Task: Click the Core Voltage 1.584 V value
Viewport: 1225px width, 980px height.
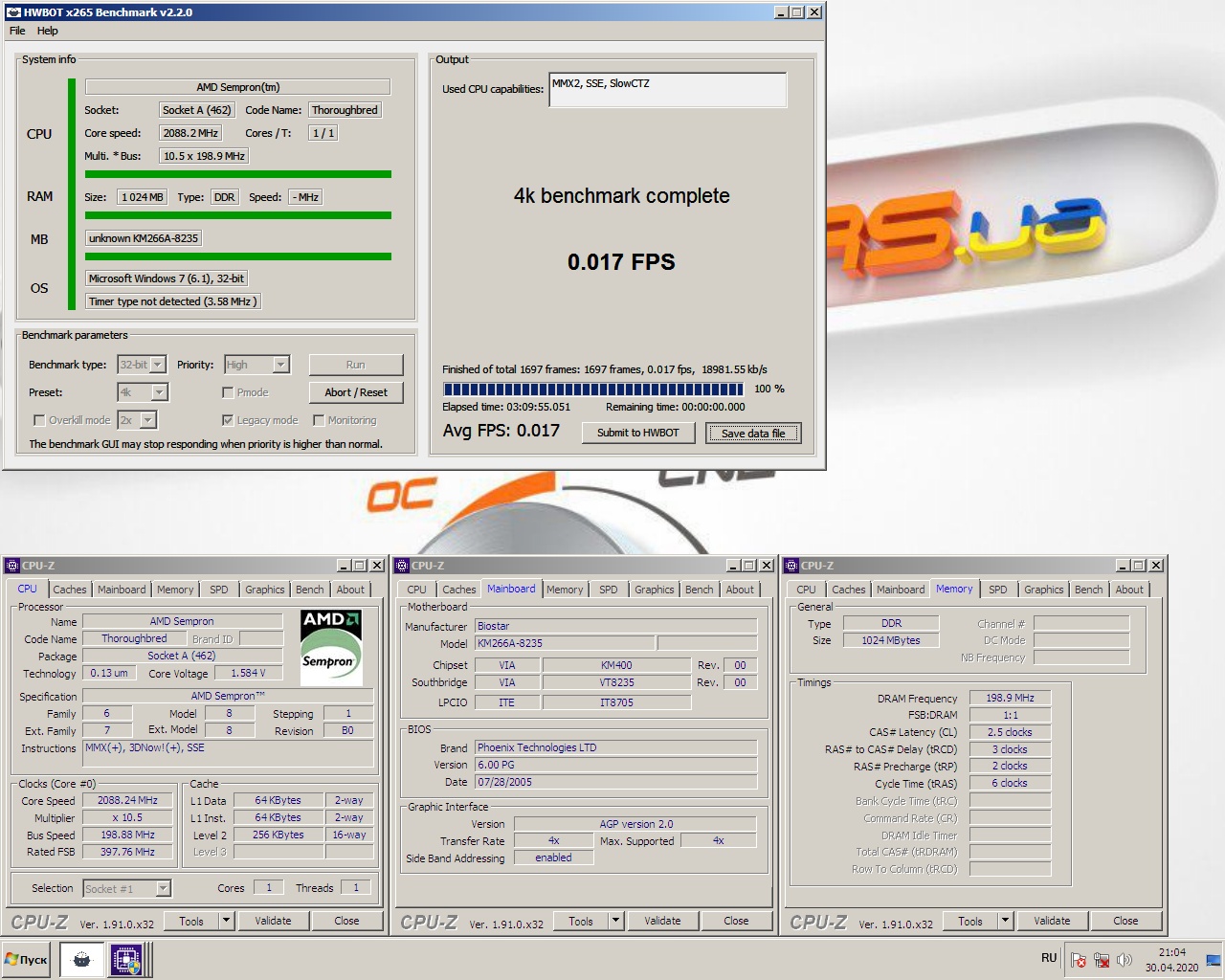Action: tap(248, 673)
